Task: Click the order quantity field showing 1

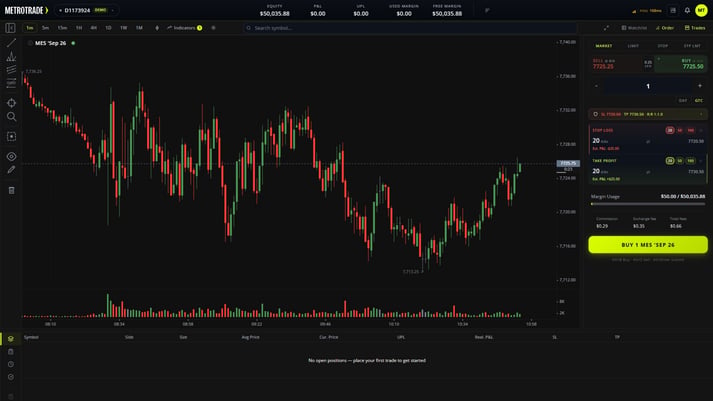Action: point(648,86)
